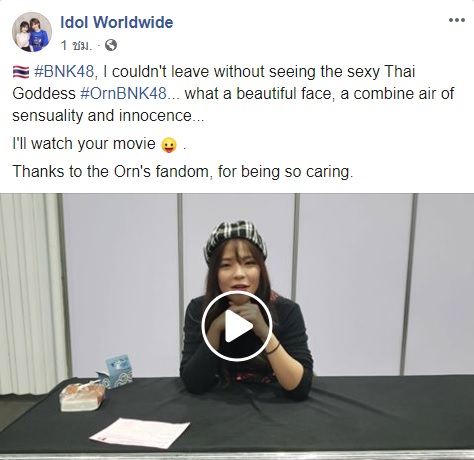Click the plaid beret in the video preview
474x460 pixels.
236,239
